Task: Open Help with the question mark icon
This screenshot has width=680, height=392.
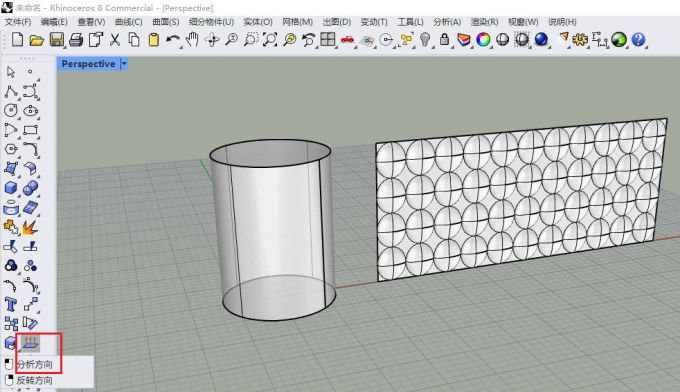Action: [x=638, y=40]
